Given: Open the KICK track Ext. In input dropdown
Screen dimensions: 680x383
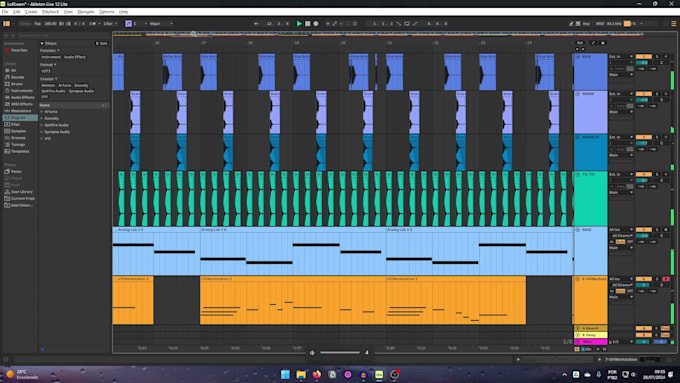Looking at the screenshot, I should pyautogui.click(x=621, y=56).
